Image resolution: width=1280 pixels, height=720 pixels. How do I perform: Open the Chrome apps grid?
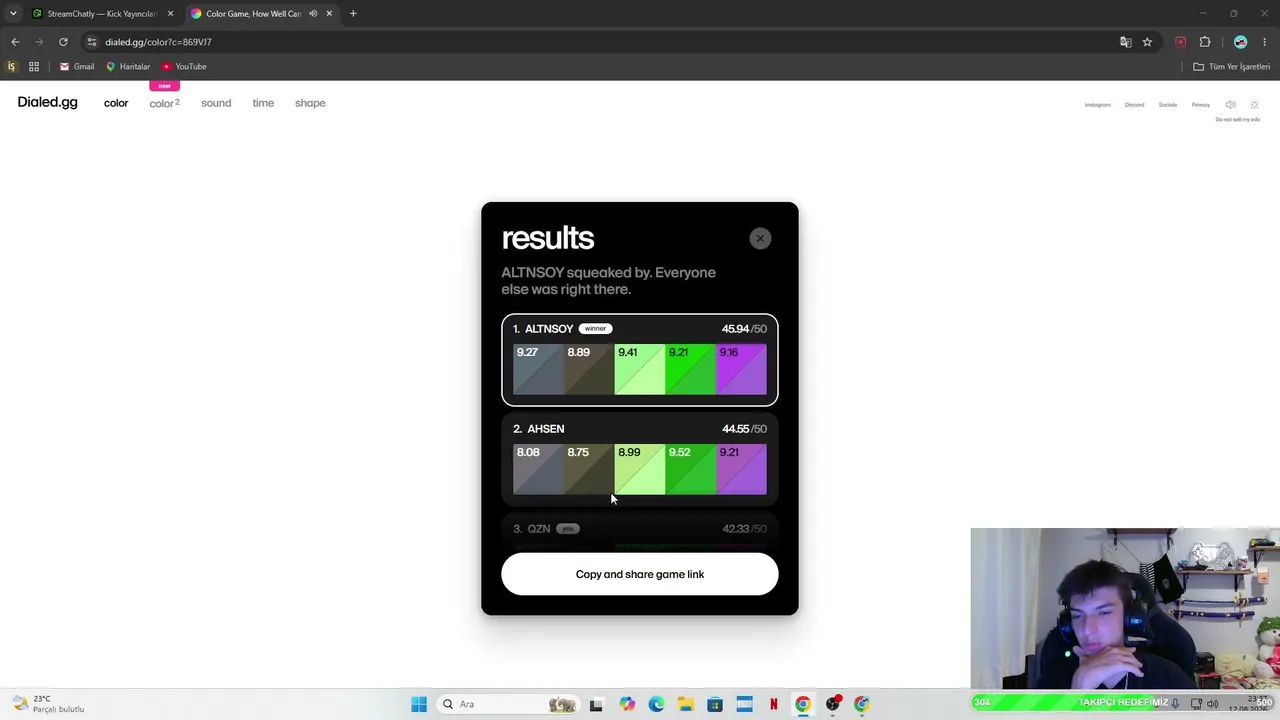pyautogui.click(x=34, y=67)
